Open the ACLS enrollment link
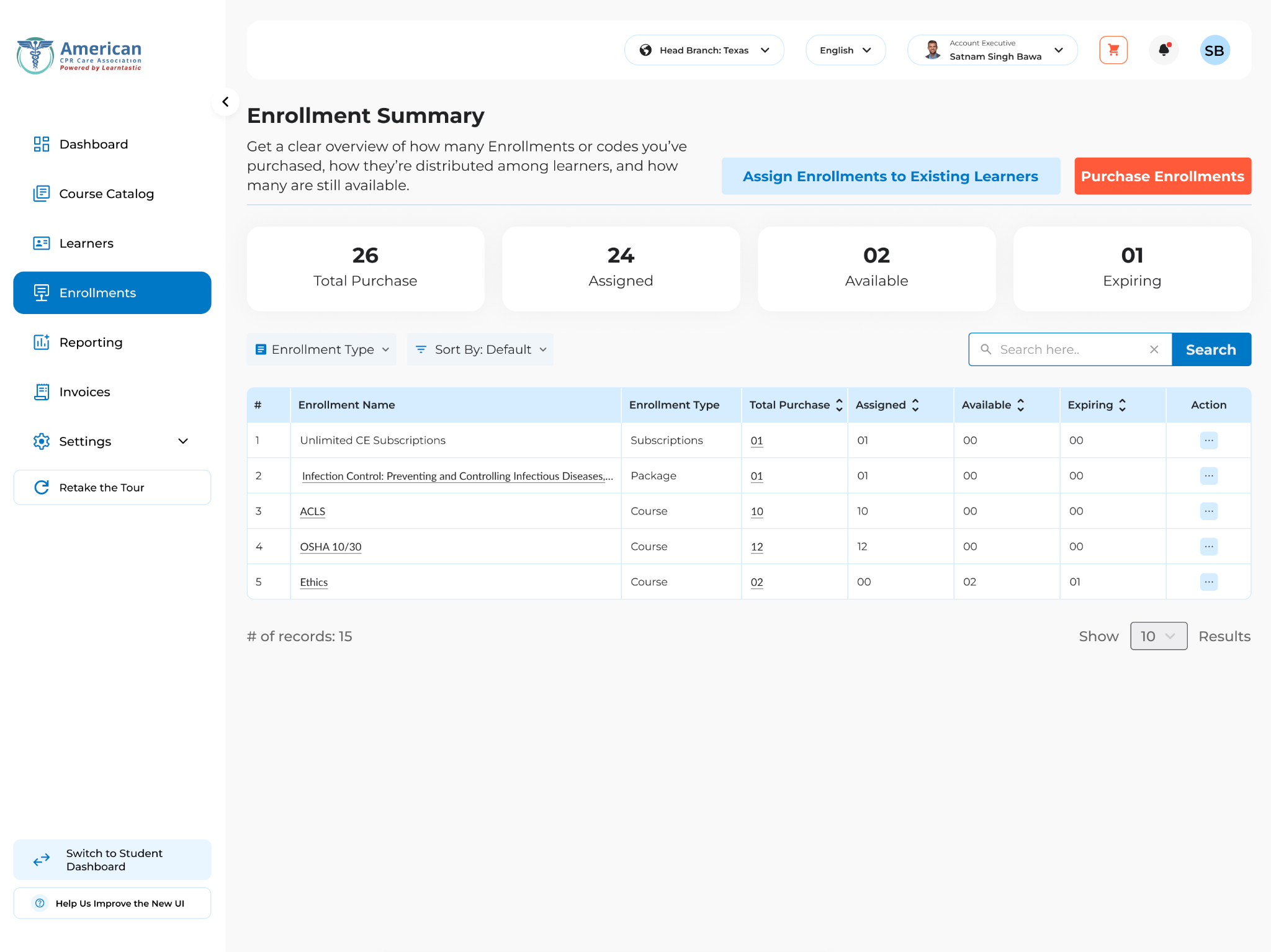This screenshot has height=952, width=1271. coord(313,511)
